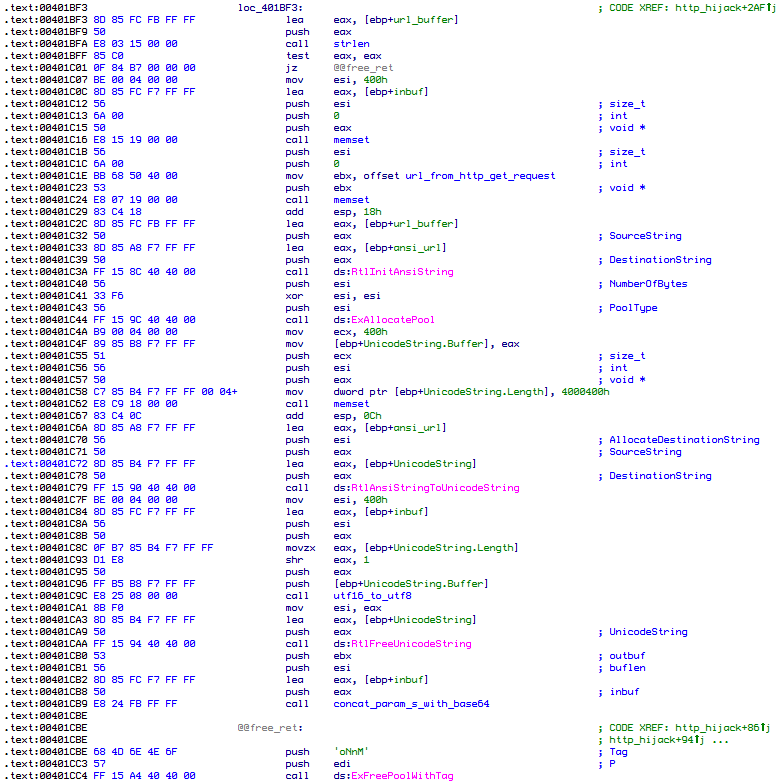Click the address .text:00401C01

pyautogui.click(x=46, y=68)
